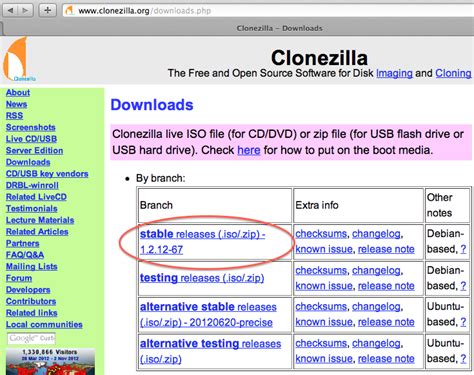The width and height of the screenshot is (474, 375).
Task: Open known issue link in alternative stable row
Action: pyautogui.click(x=324, y=322)
